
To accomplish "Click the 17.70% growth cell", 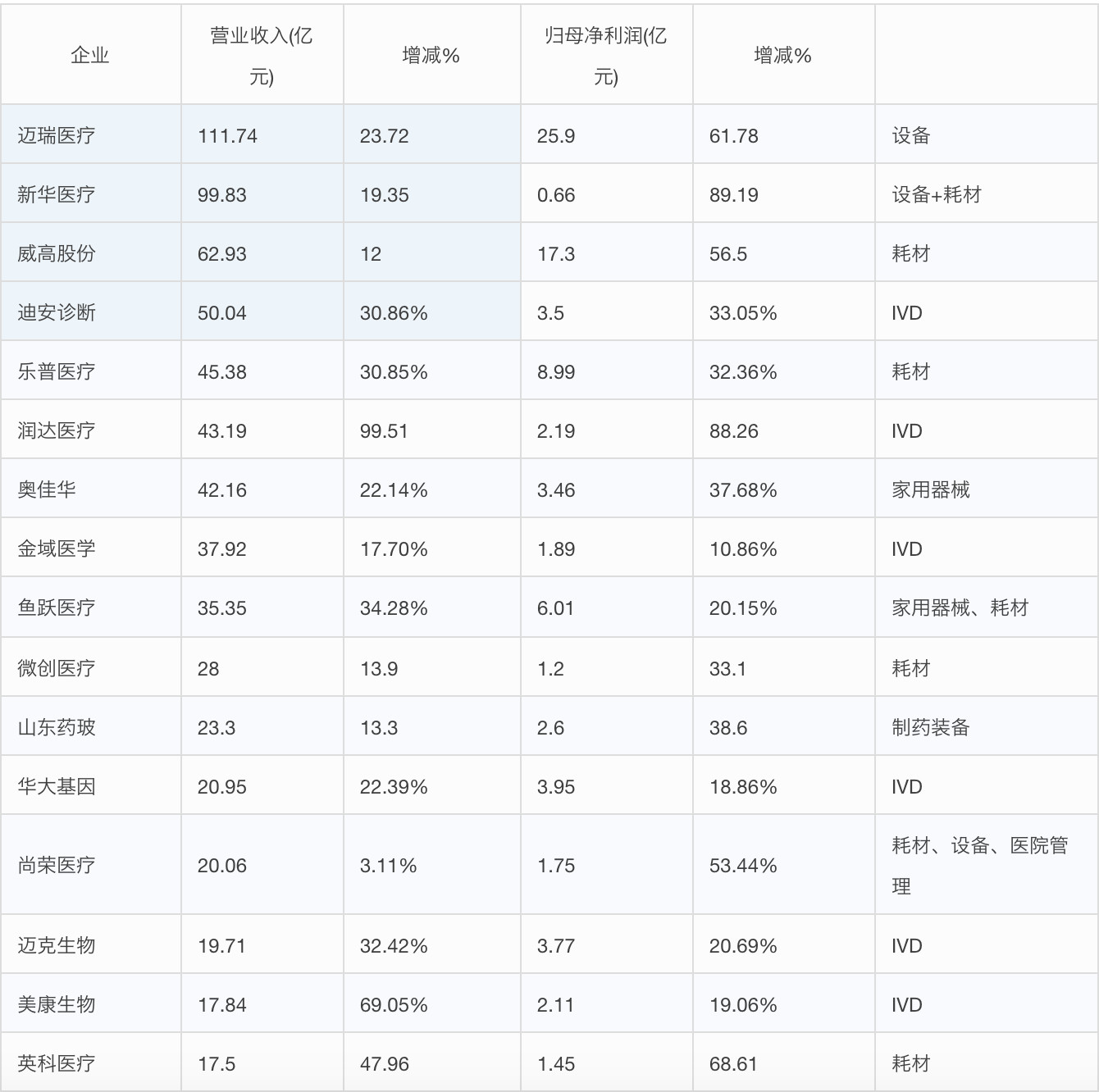I will (432, 548).
